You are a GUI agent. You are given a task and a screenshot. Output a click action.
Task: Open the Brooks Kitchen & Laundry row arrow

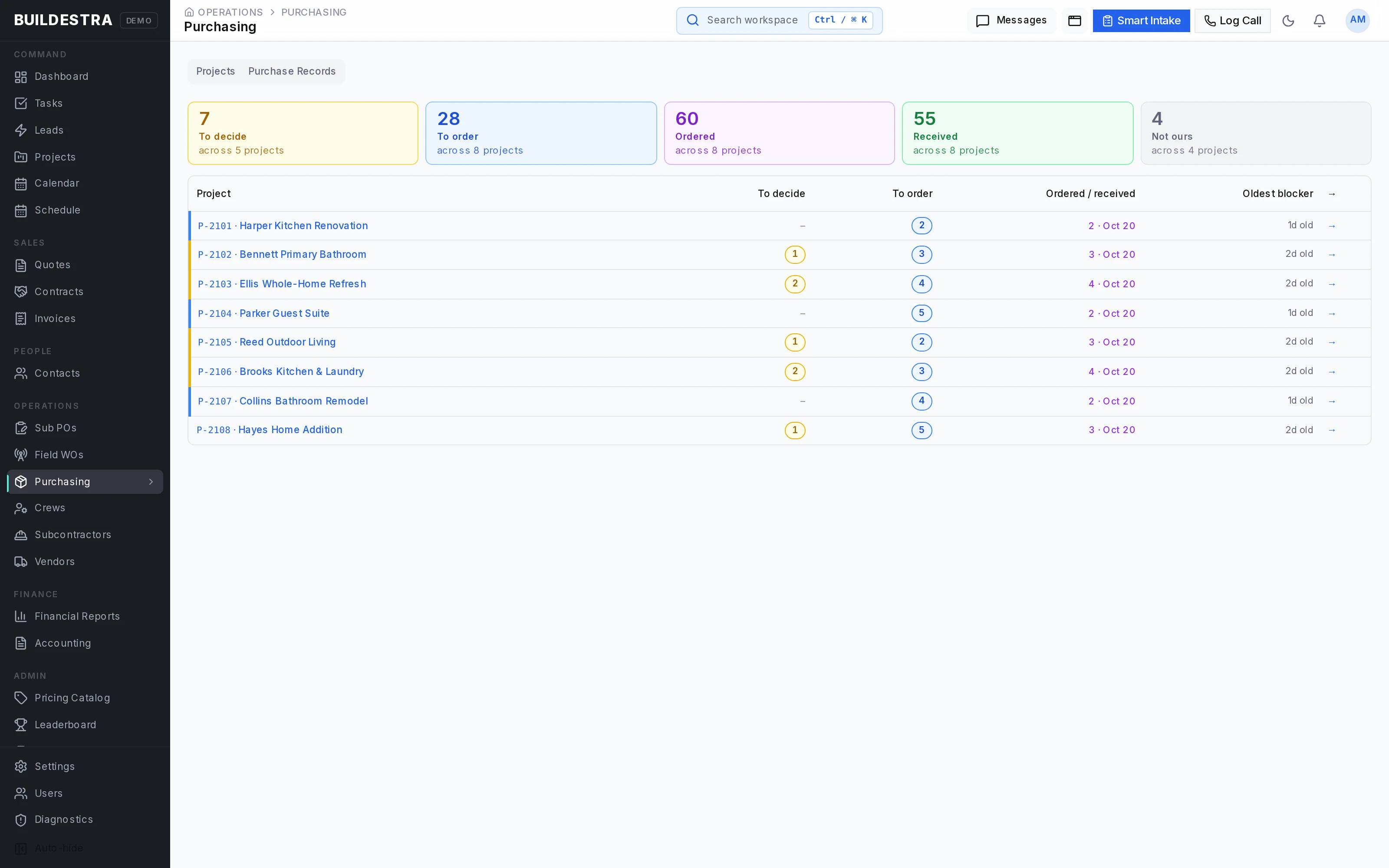(x=1332, y=372)
